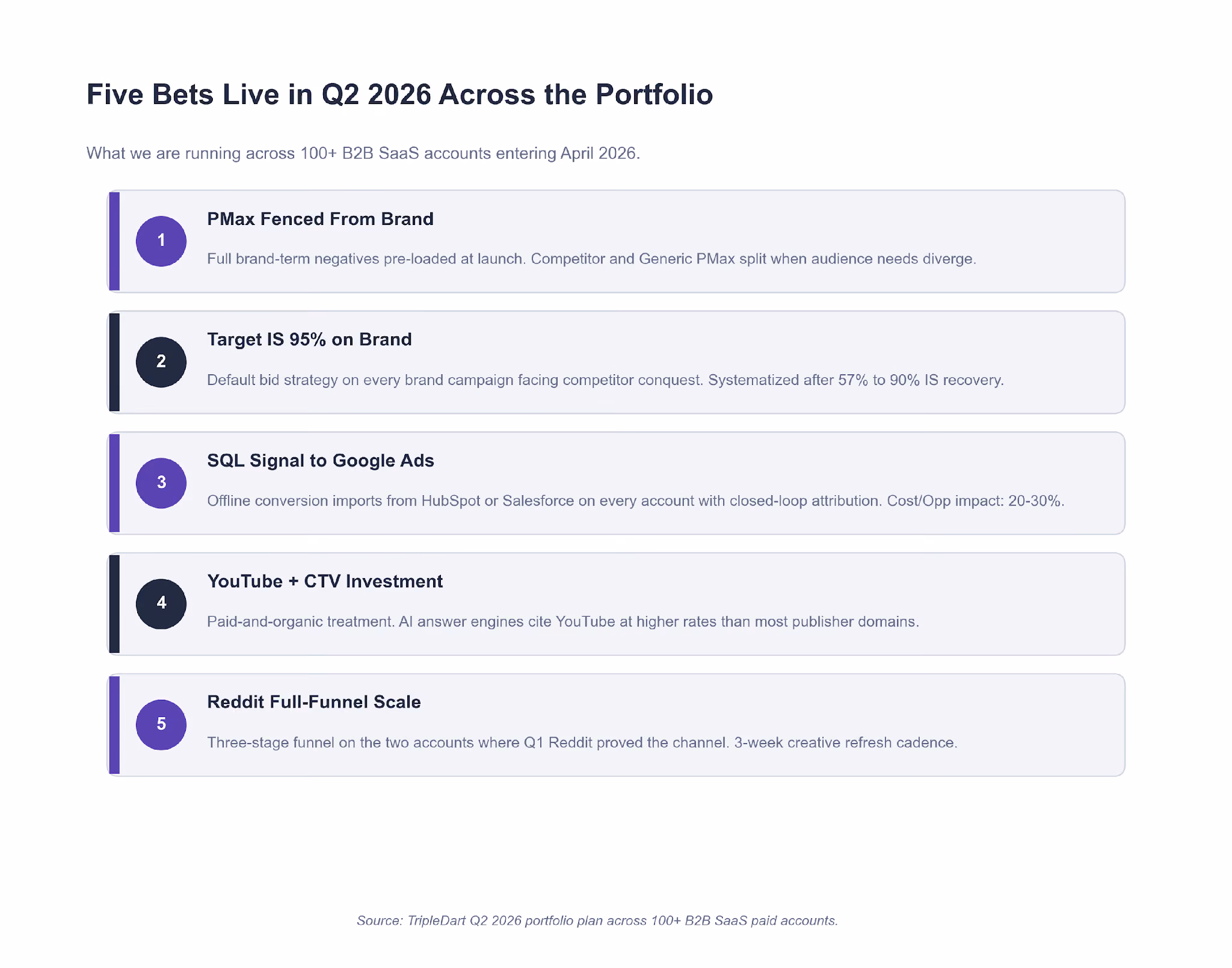Click the AI answer engines description text
This screenshot has width=1232, height=968.
pos(563,621)
